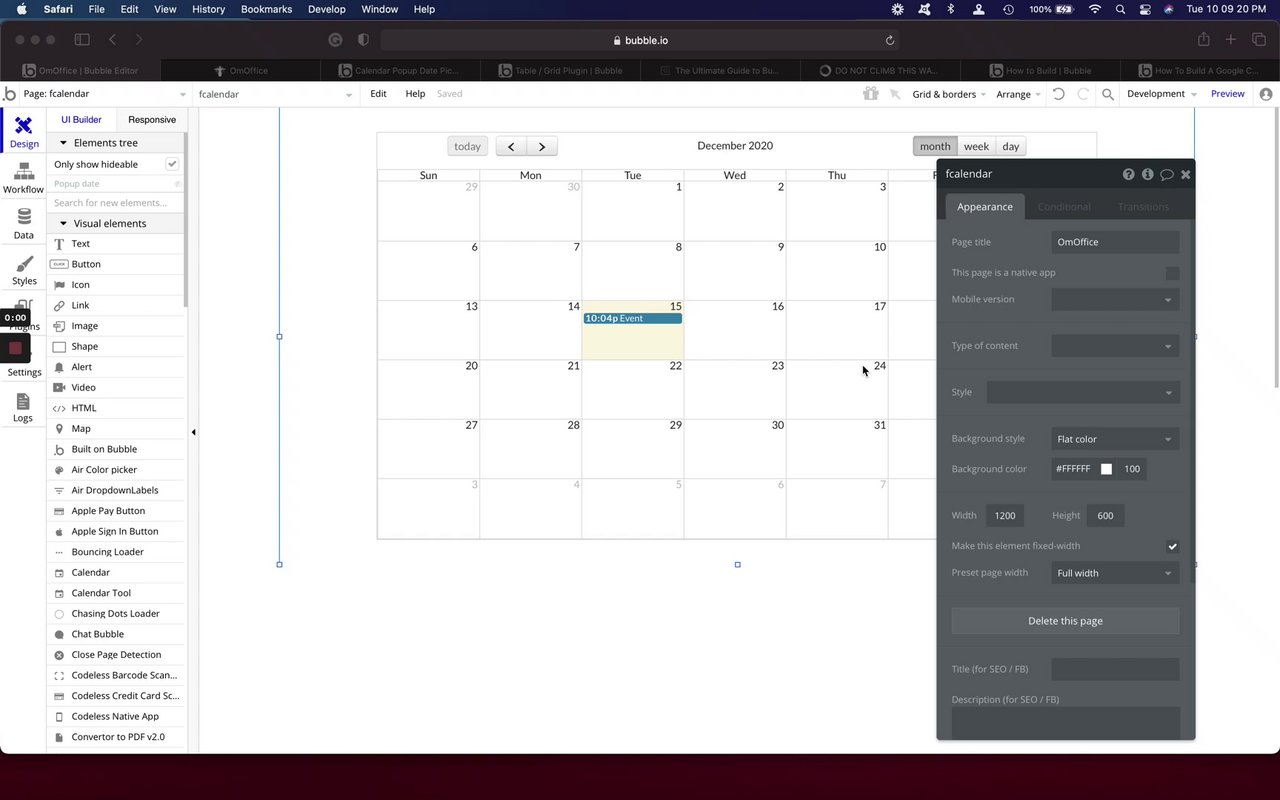Open the Type of content dropdown

[x=1115, y=346]
